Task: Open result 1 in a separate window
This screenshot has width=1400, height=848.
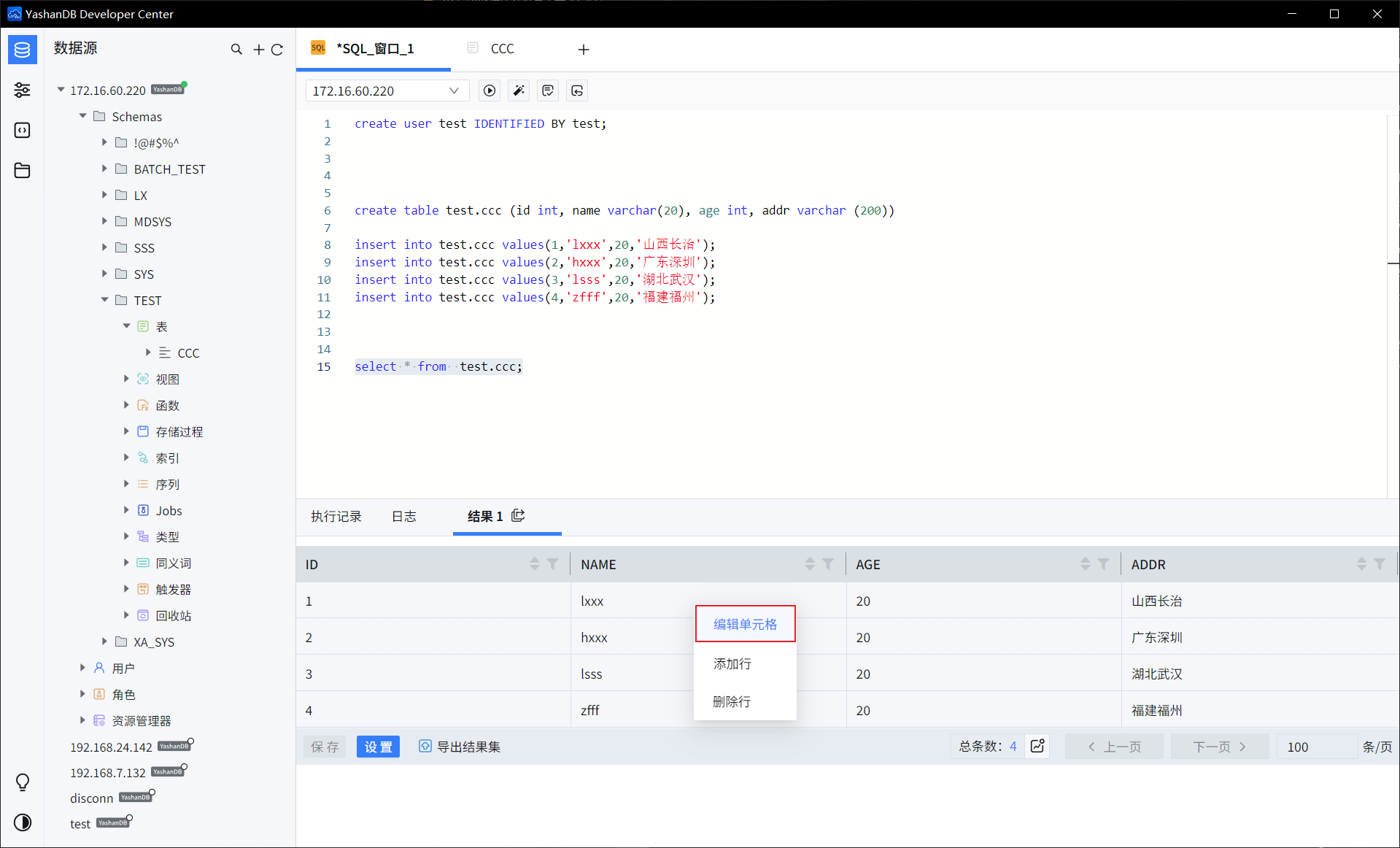Action: tap(518, 515)
